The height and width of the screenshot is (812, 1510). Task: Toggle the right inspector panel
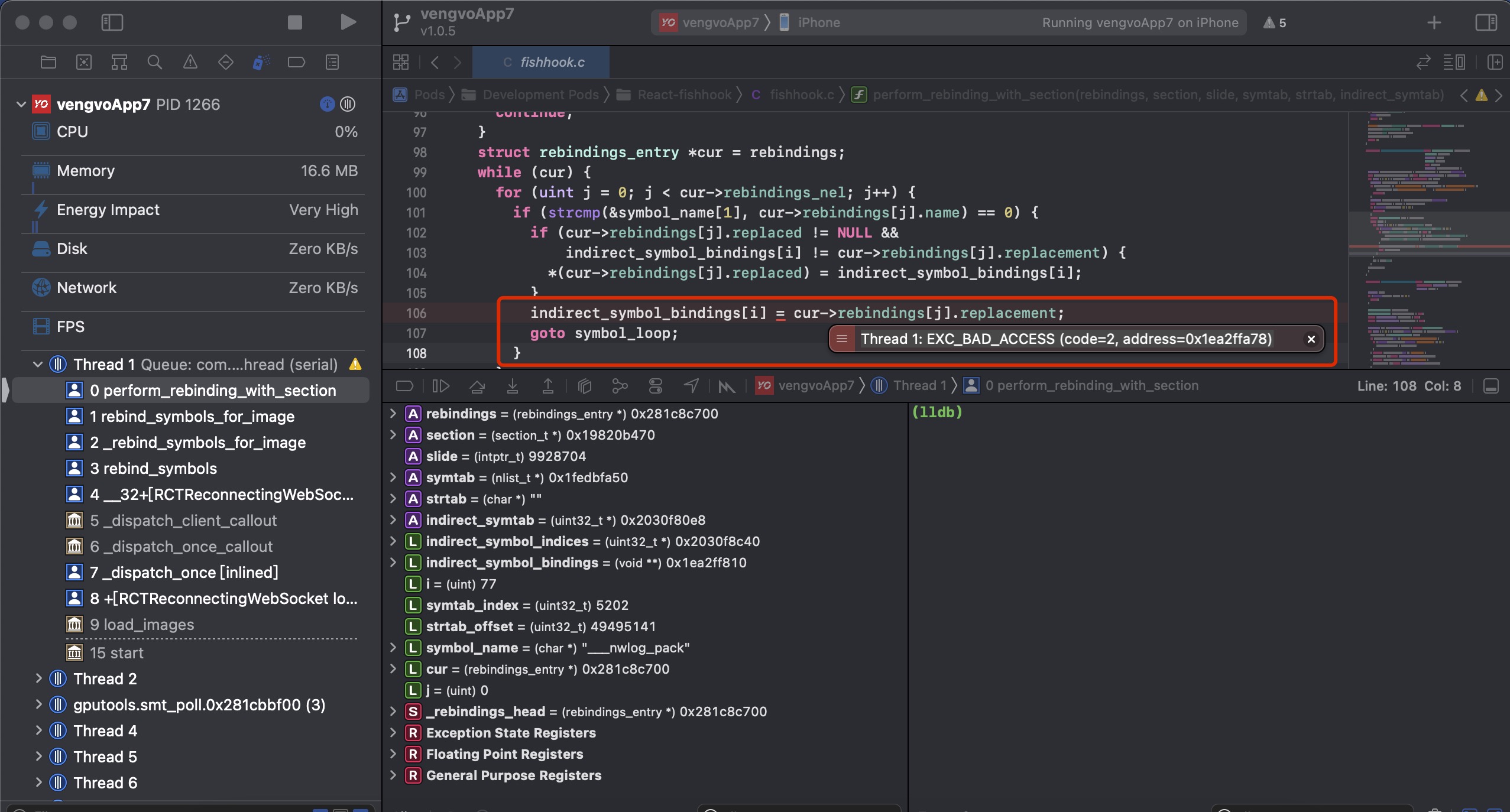tap(1486, 22)
